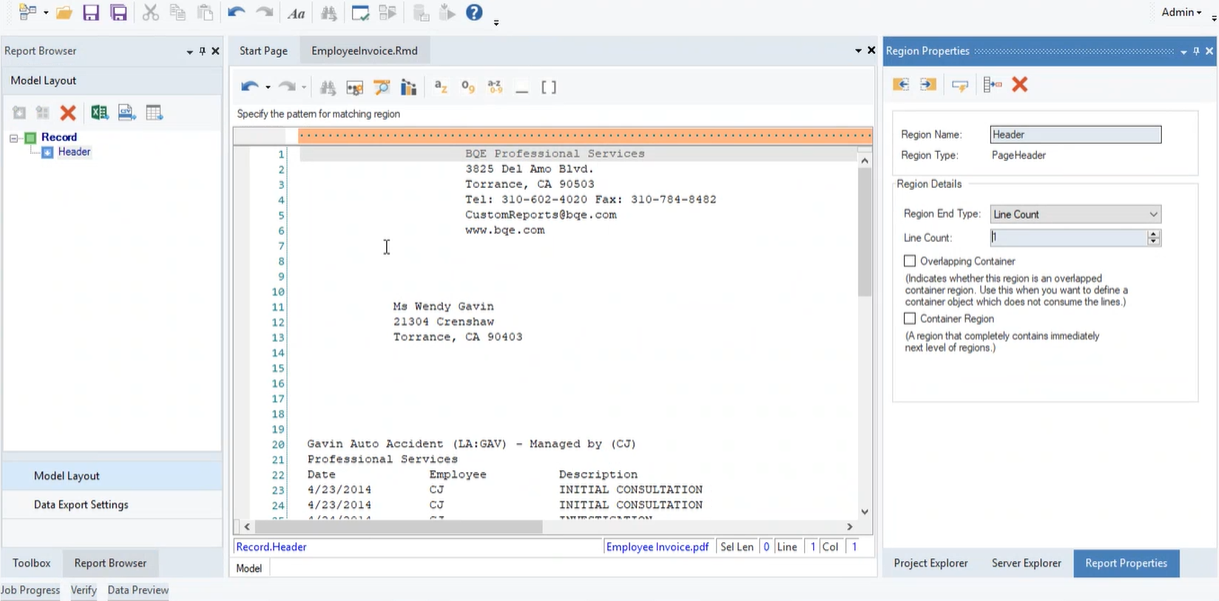Click the red delete icon in Model Layout
The image size is (1219, 601).
click(x=68, y=113)
